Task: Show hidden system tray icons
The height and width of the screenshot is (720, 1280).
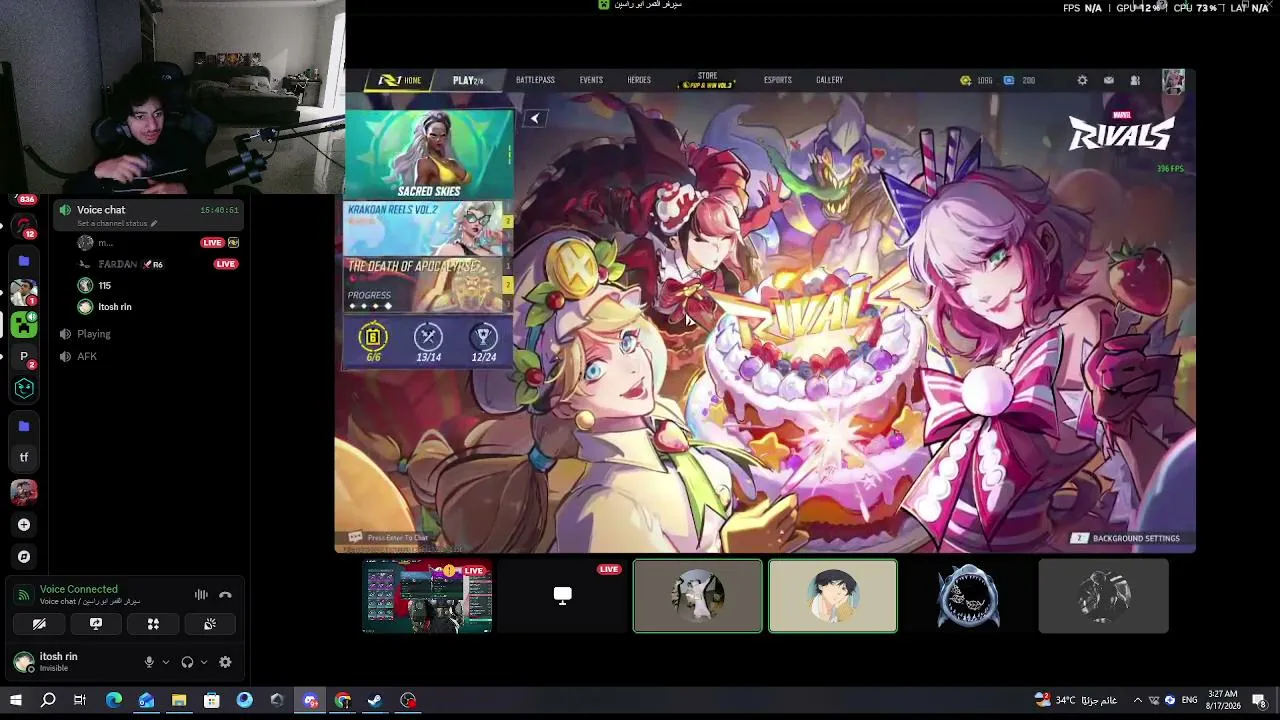Action: (x=1137, y=700)
